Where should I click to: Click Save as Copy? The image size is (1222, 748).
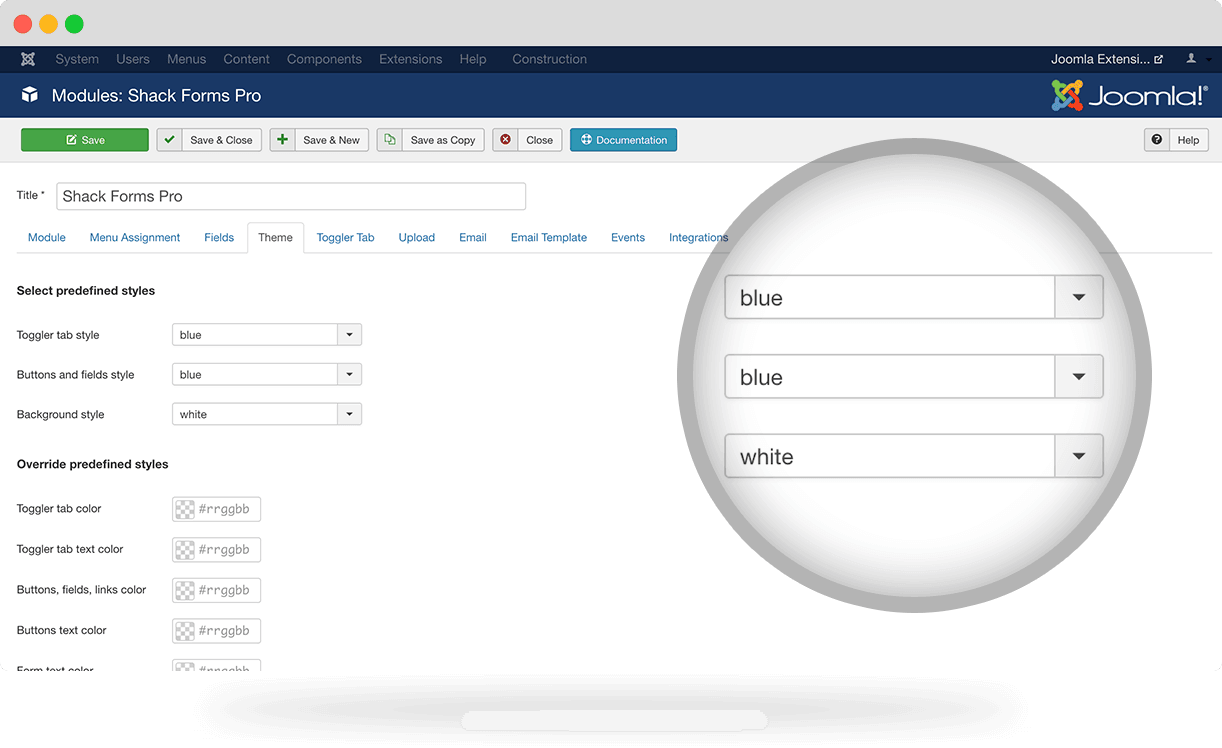pyautogui.click(x=431, y=140)
